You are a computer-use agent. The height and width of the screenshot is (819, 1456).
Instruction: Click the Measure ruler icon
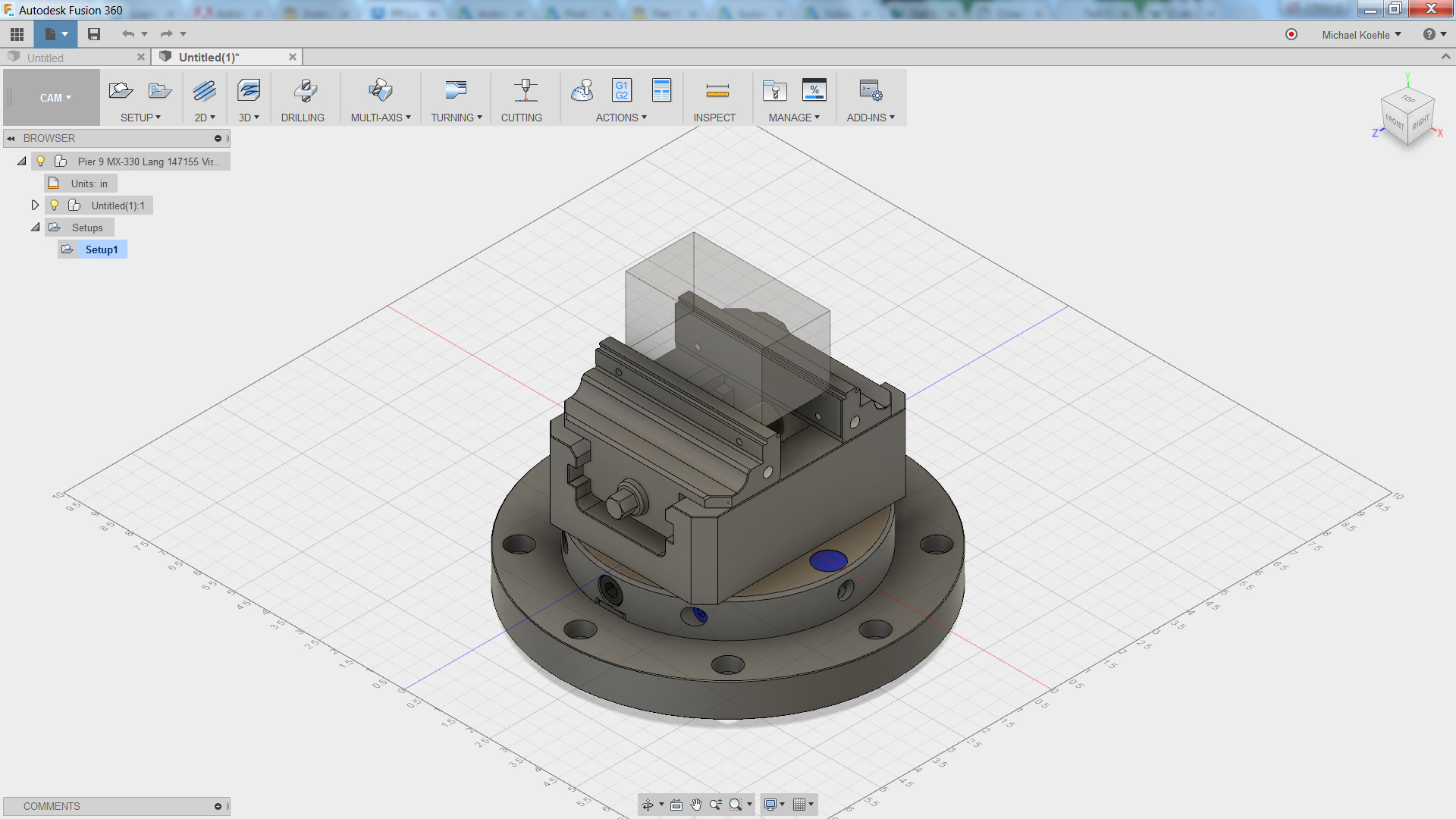(717, 92)
